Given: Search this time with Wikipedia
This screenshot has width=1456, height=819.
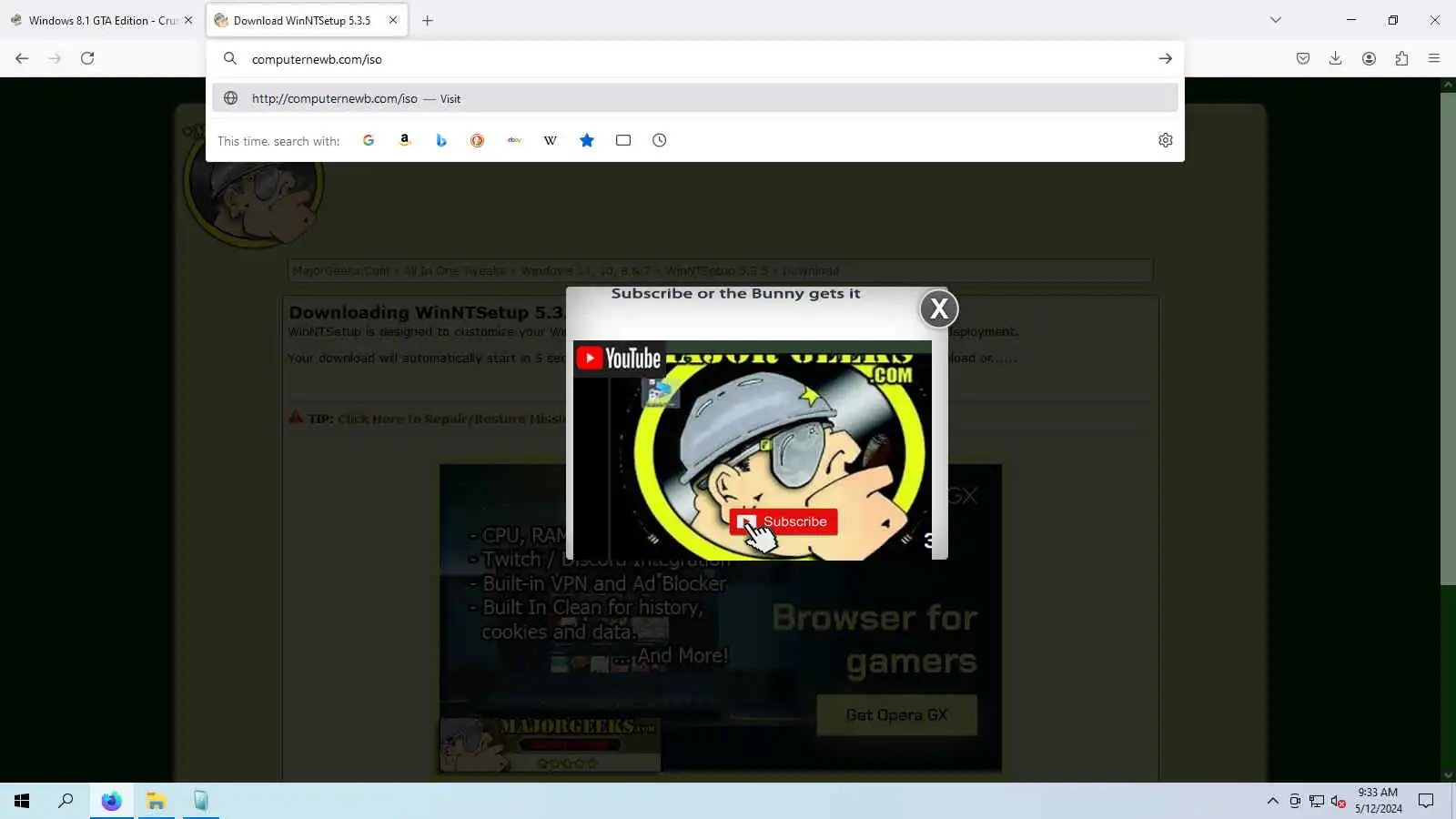Looking at the screenshot, I should tap(551, 140).
